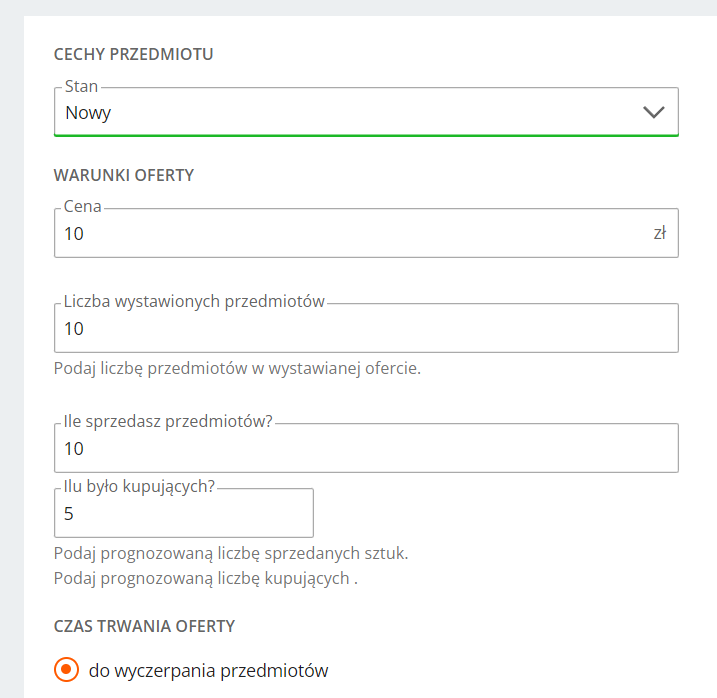
Task: Click the 'zł' currency suffix
Action: point(659,234)
